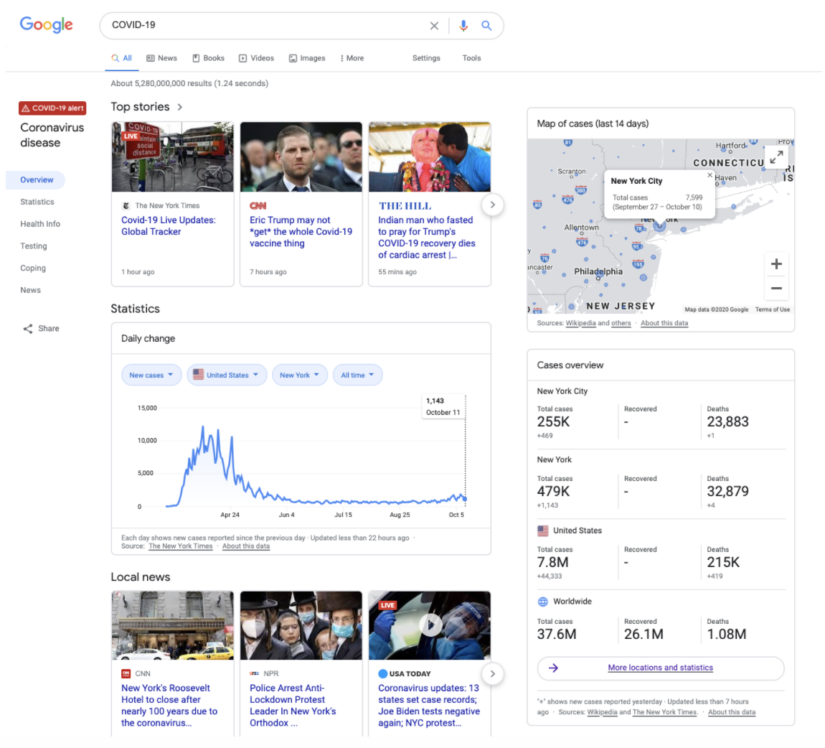Expand the cases map to fullscreen

coord(776,157)
